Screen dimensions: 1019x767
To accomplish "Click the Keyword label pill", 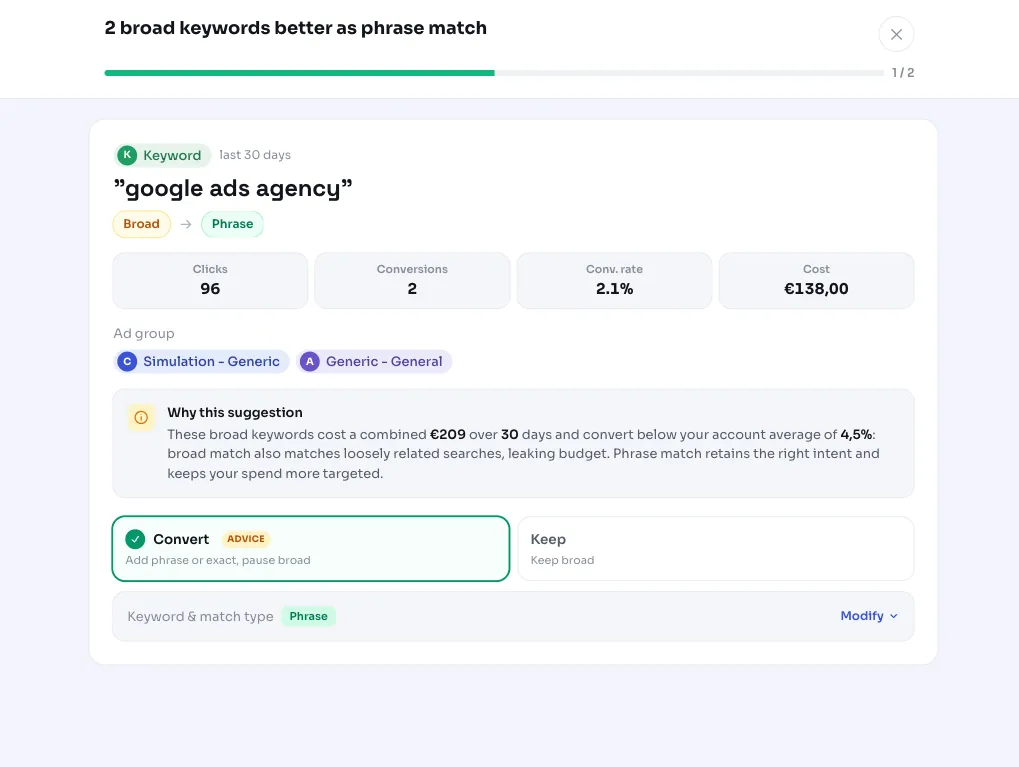I will 162,155.
